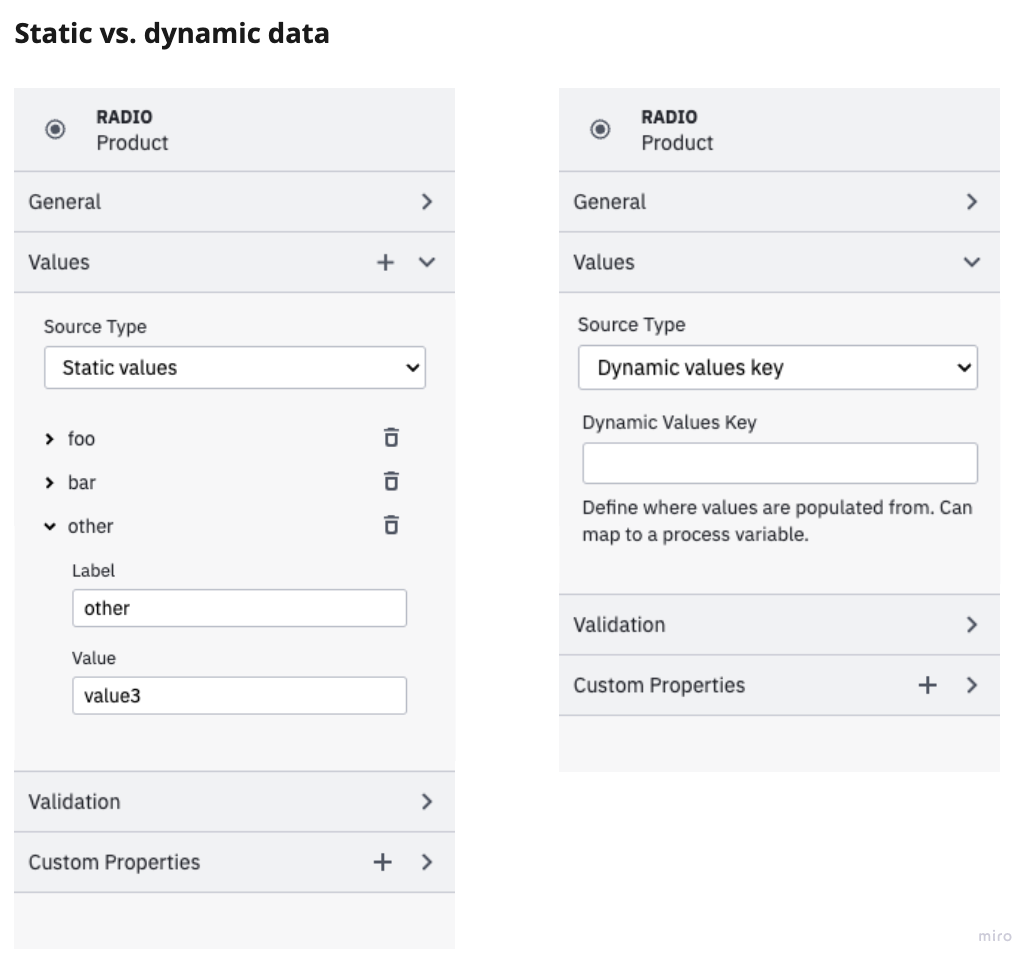Click the Label field containing other
The image size is (1035, 965).
tap(239, 608)
